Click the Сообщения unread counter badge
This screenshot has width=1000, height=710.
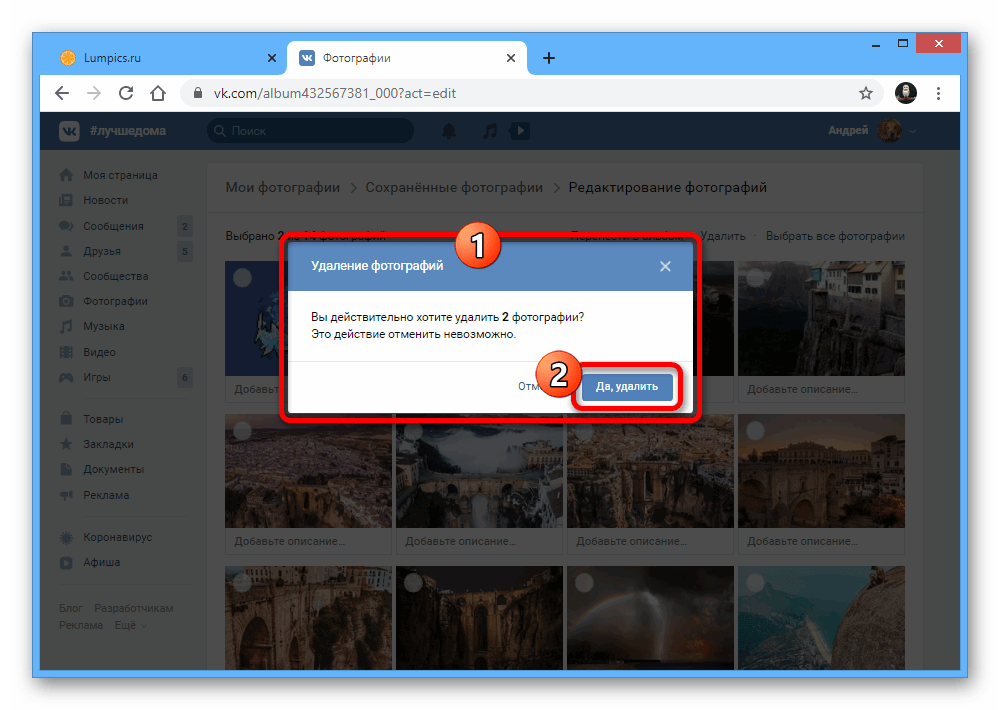pyautogui.click(x=185, y=226)
